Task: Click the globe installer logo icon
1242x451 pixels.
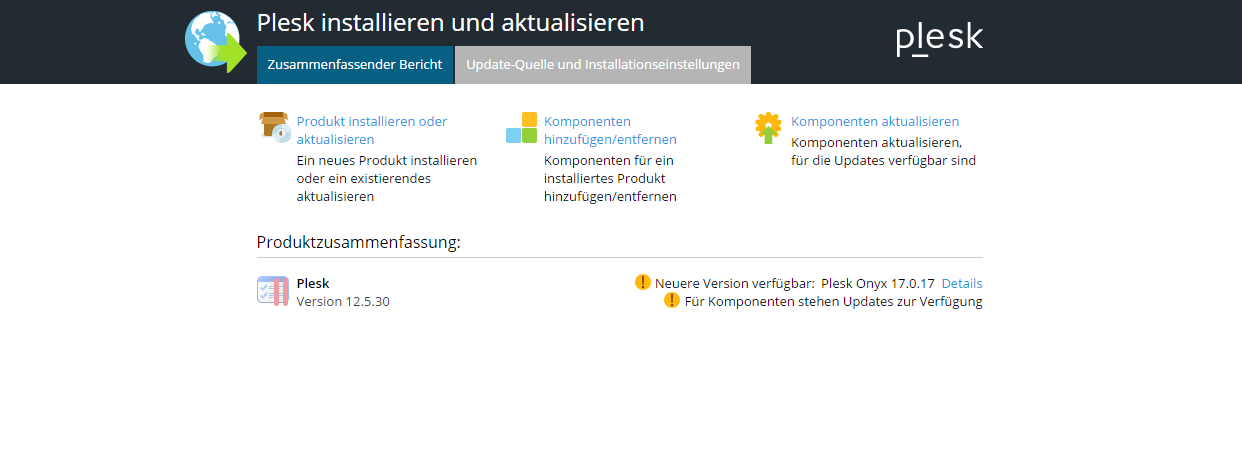Action: click(x=215, y=42)
